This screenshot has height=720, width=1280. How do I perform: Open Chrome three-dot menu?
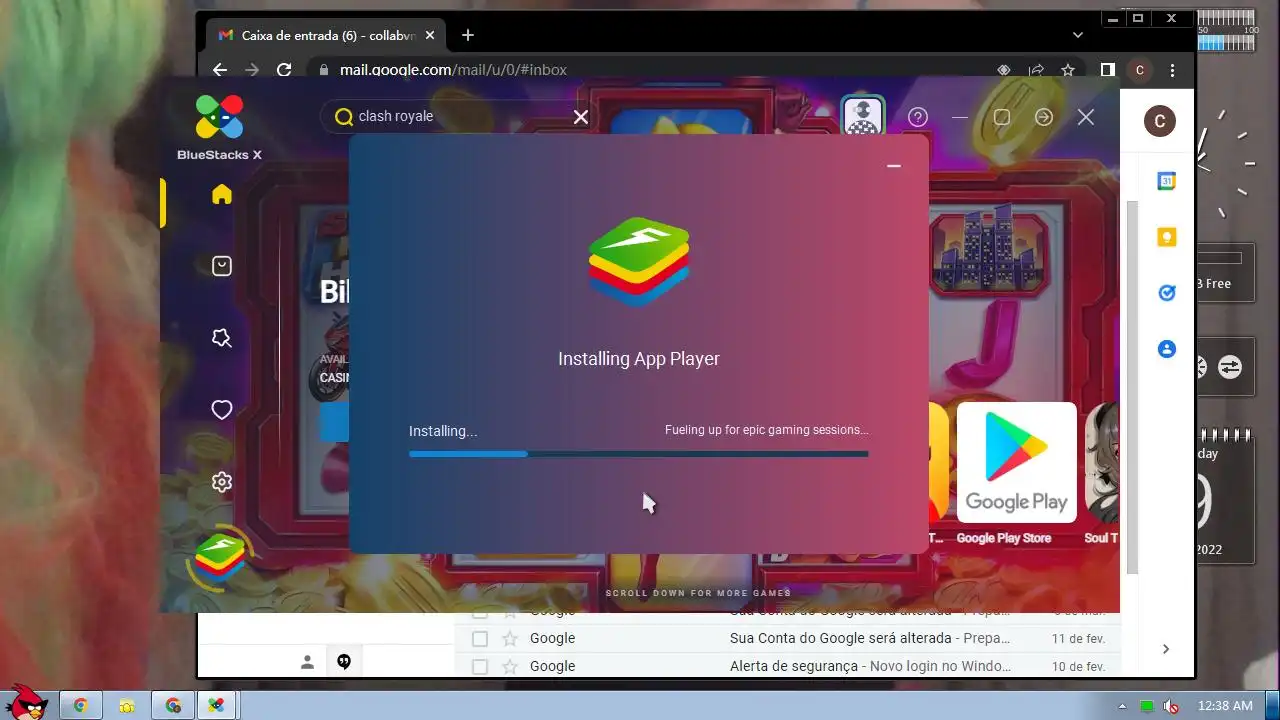pyautogui.click(x=1172, y=70)
